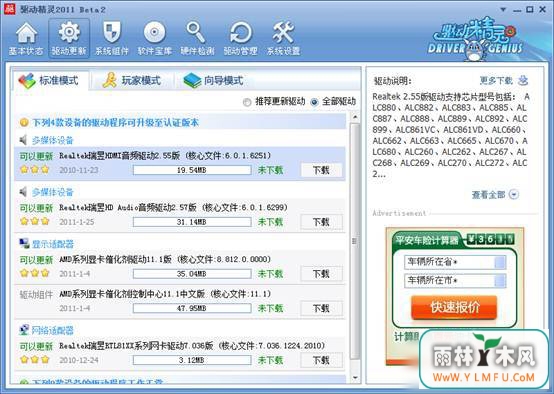
Task: Download AMD Catalyst driver 11.1
Action: point(321,274)
